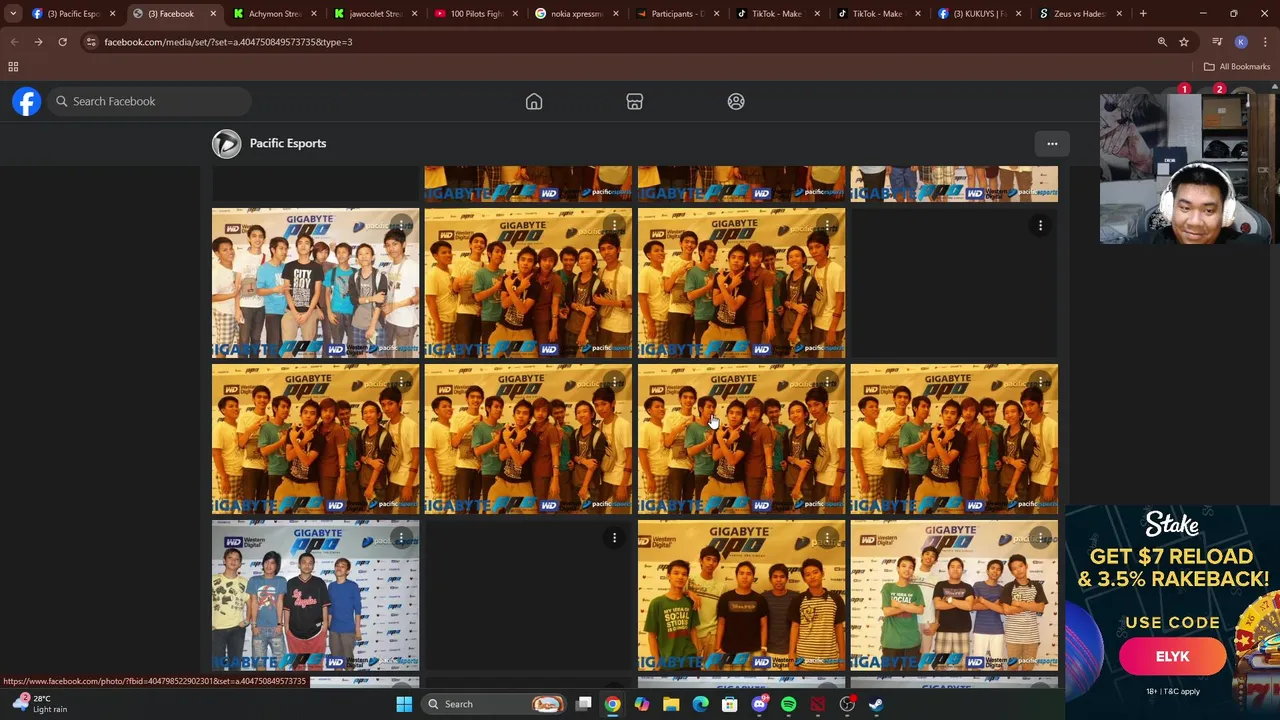The image size is (1280, 720).
Task: Open the crossed-arms group photo thumbnail
Action: [x=954, y=594]
